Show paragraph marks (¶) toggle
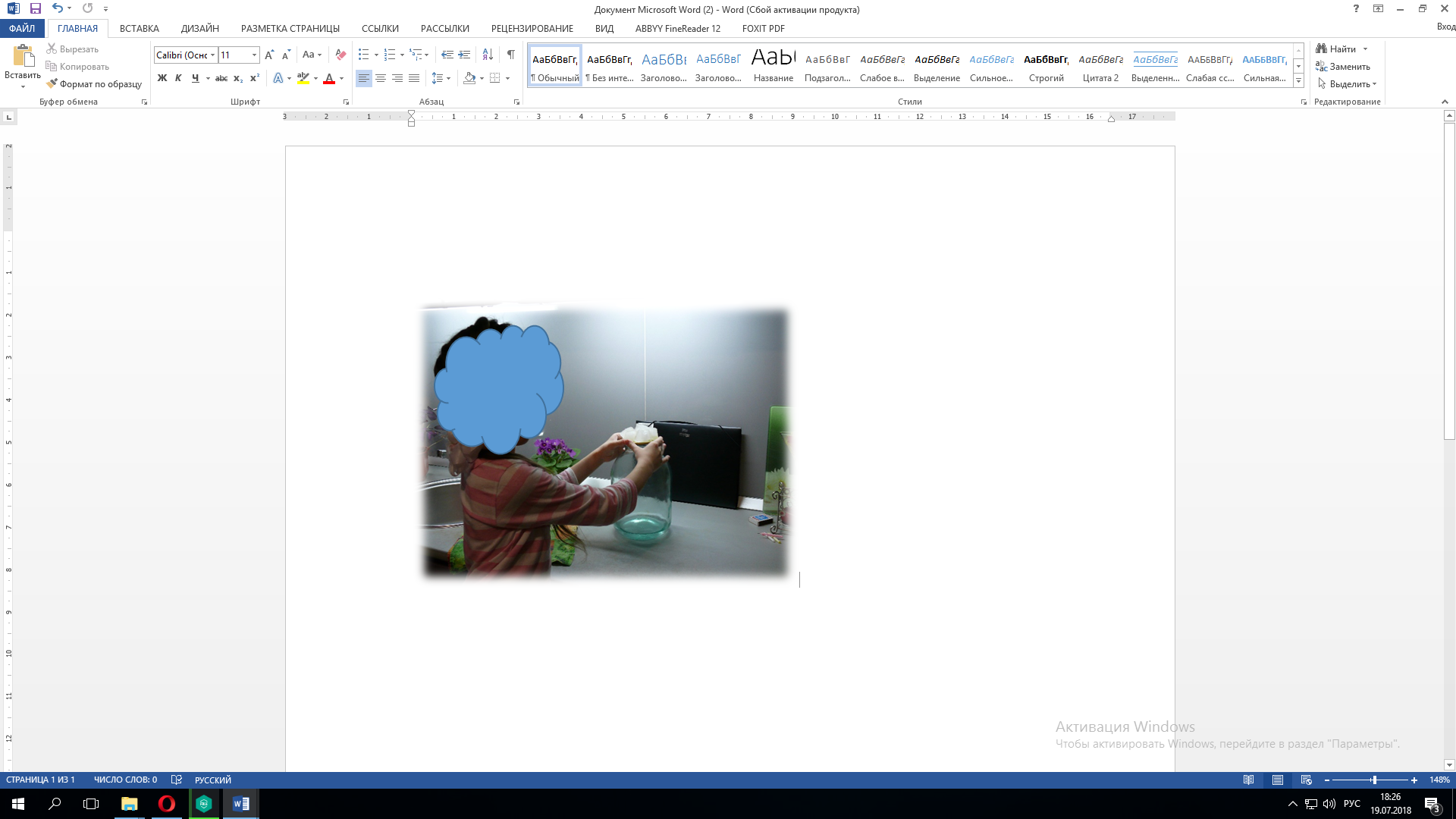Image resolution: width=1456 pixels, height=819 pixels. [511, 55]
